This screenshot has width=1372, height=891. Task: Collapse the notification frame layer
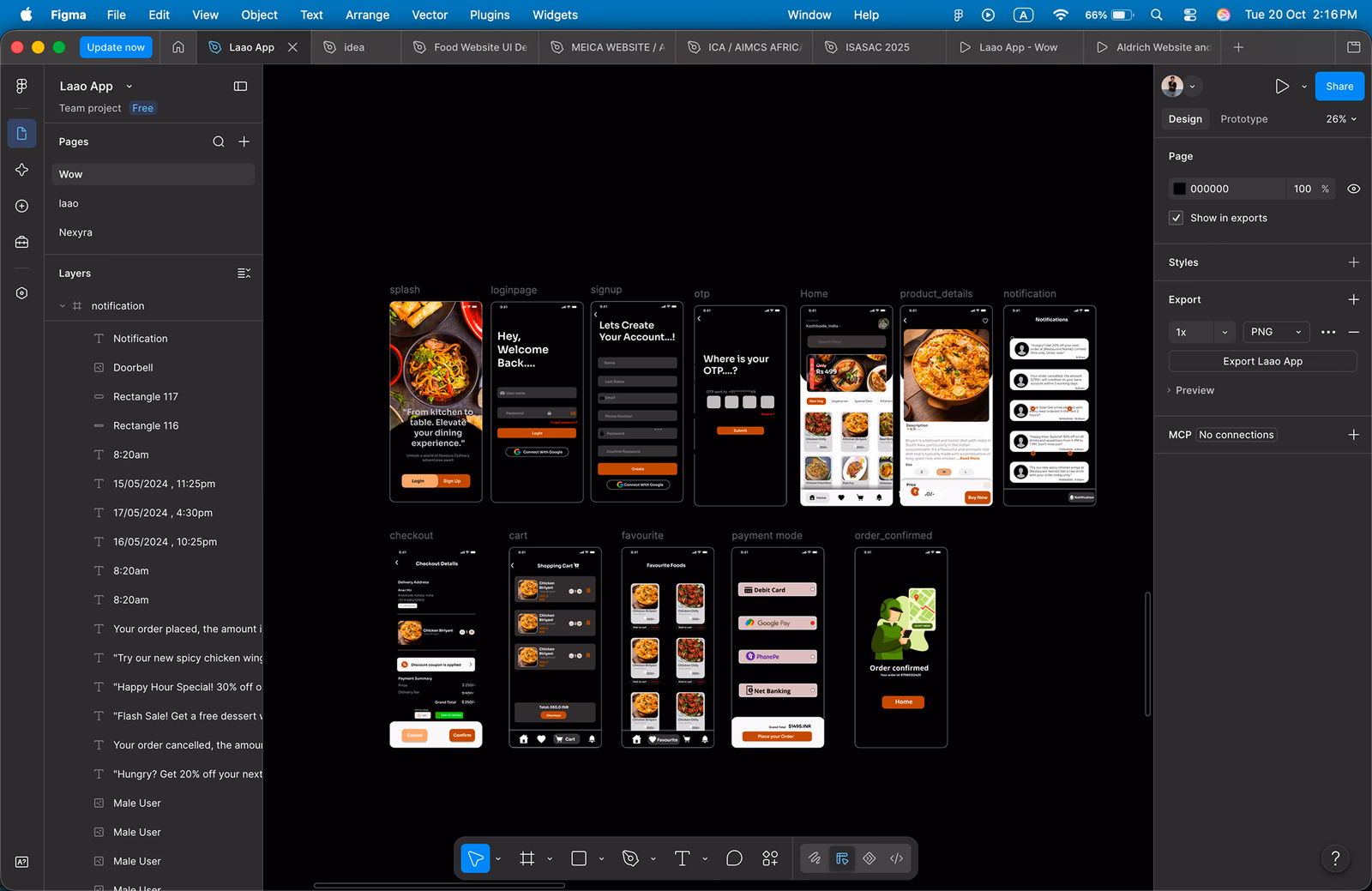point(63,306)
